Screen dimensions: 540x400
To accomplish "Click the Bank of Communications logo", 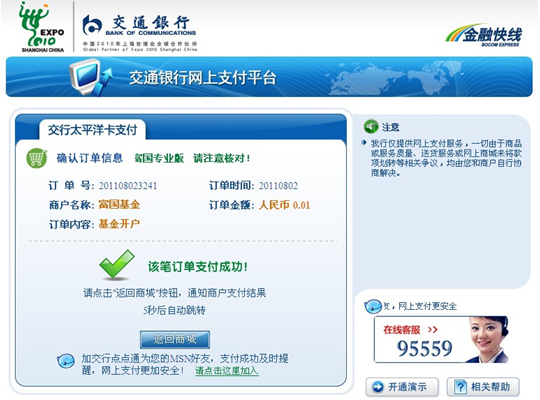I will [x=139, y=33].
